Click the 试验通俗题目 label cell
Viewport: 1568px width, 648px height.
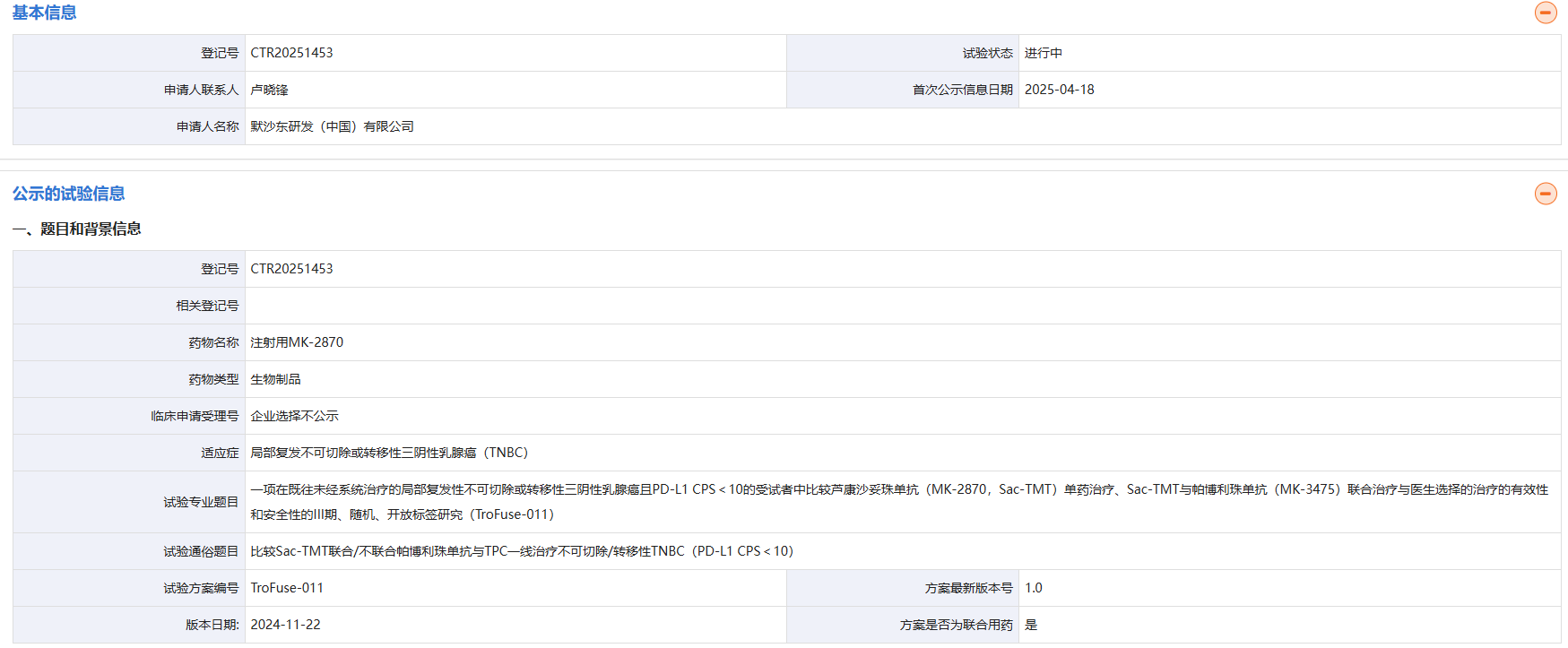tap(129, 551)
